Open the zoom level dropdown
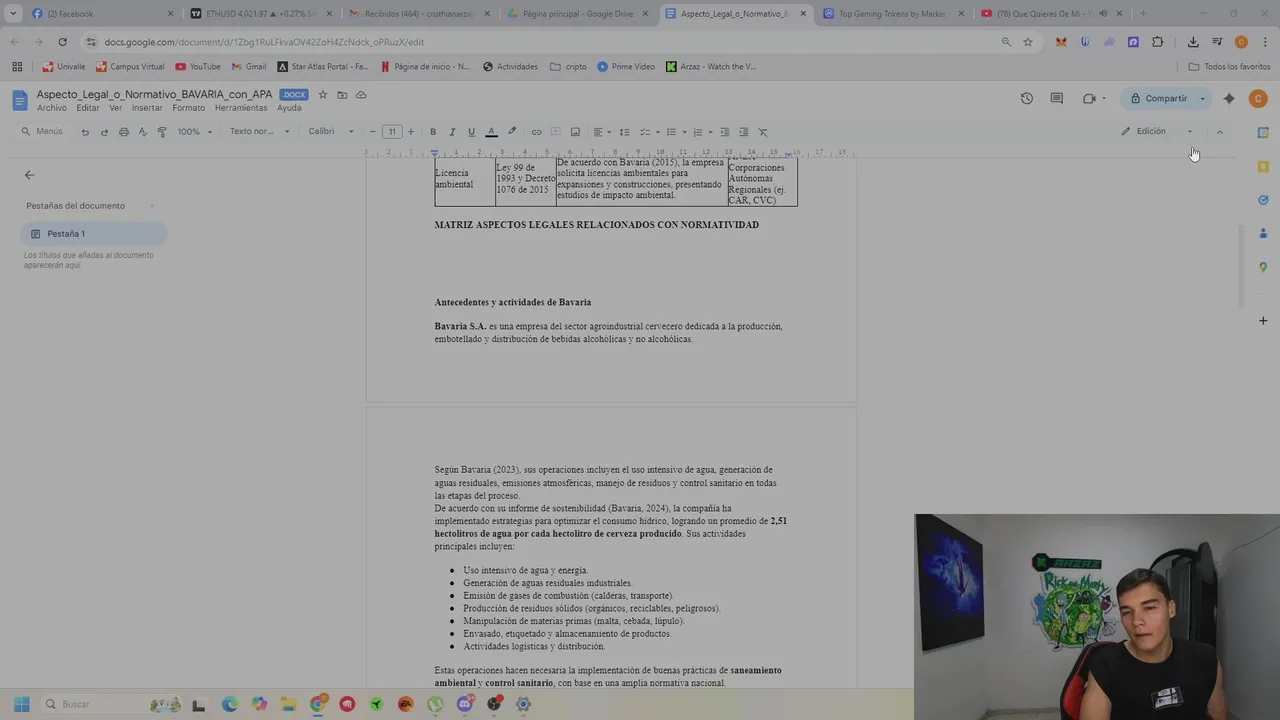The image size is (1280, 720). (193, 132)
